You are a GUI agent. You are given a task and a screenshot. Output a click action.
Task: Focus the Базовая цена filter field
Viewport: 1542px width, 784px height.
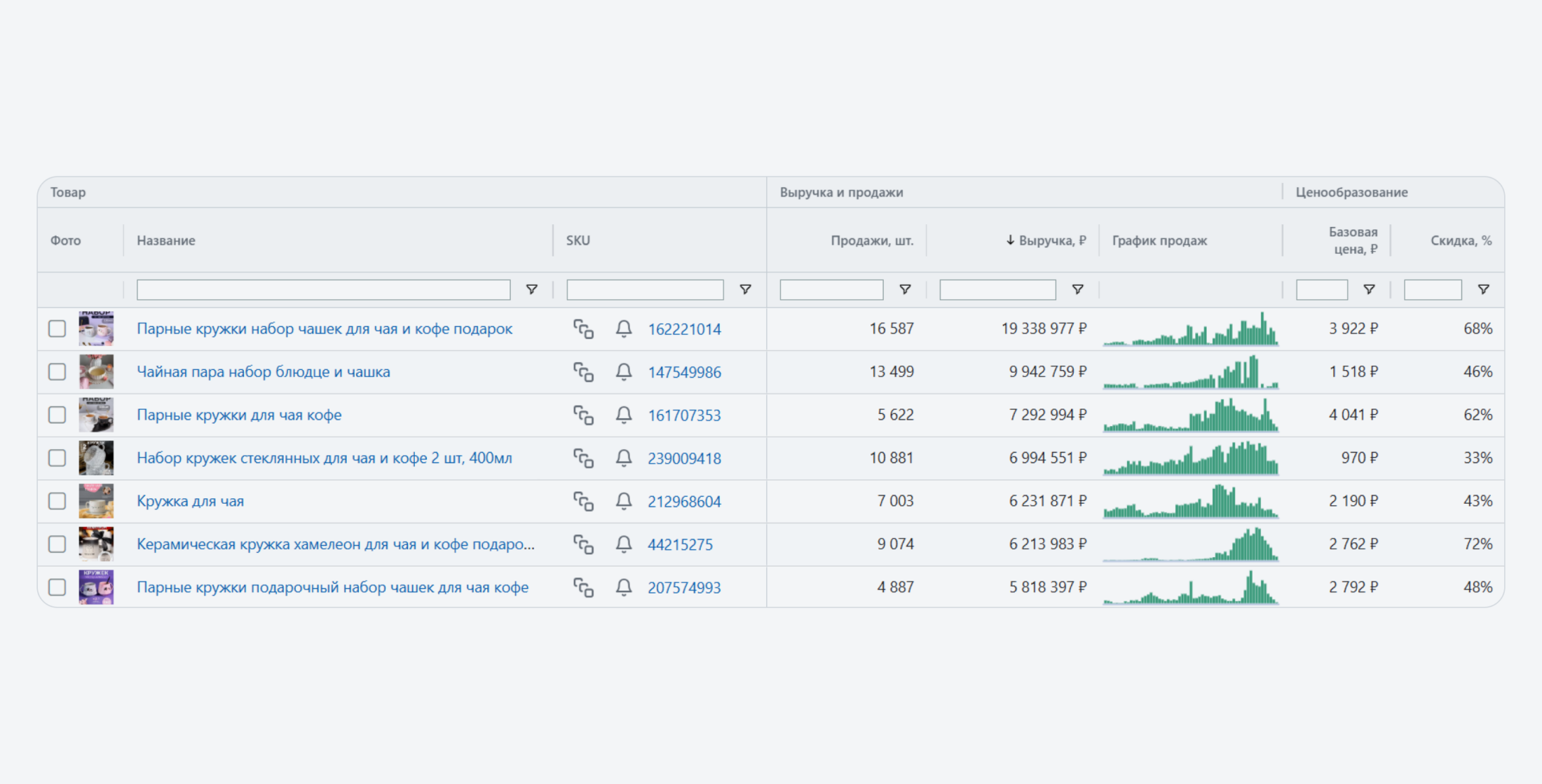point(1322,289)
